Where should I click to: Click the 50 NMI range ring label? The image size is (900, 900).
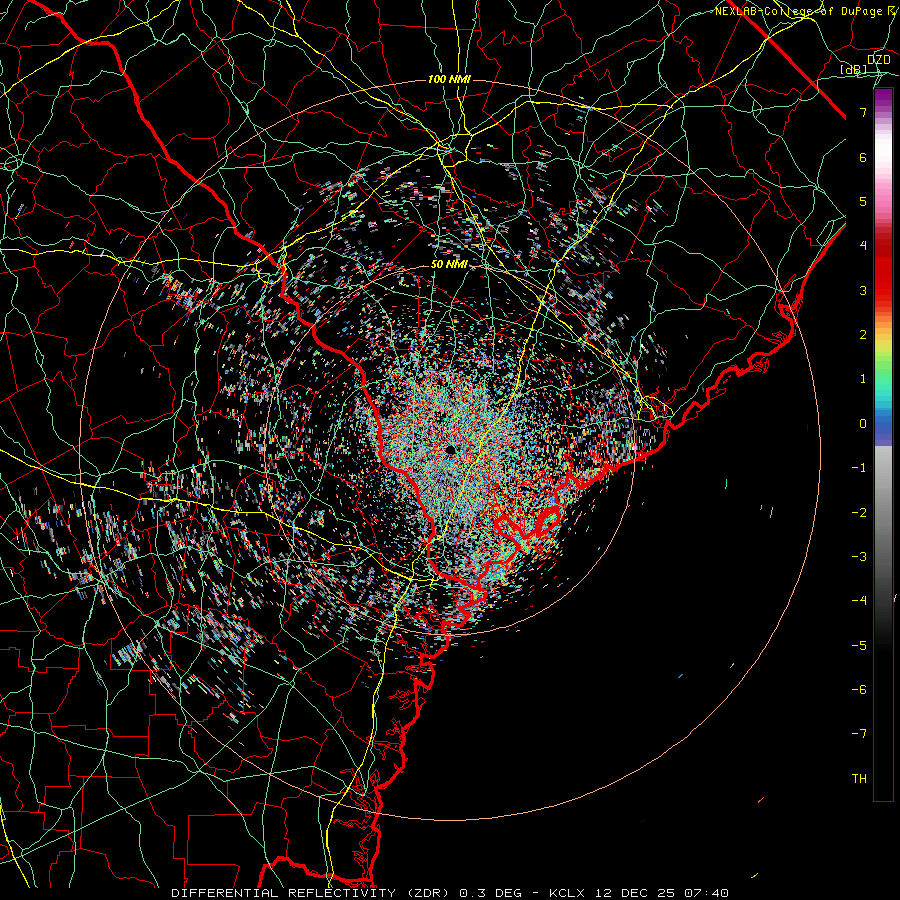449,264
